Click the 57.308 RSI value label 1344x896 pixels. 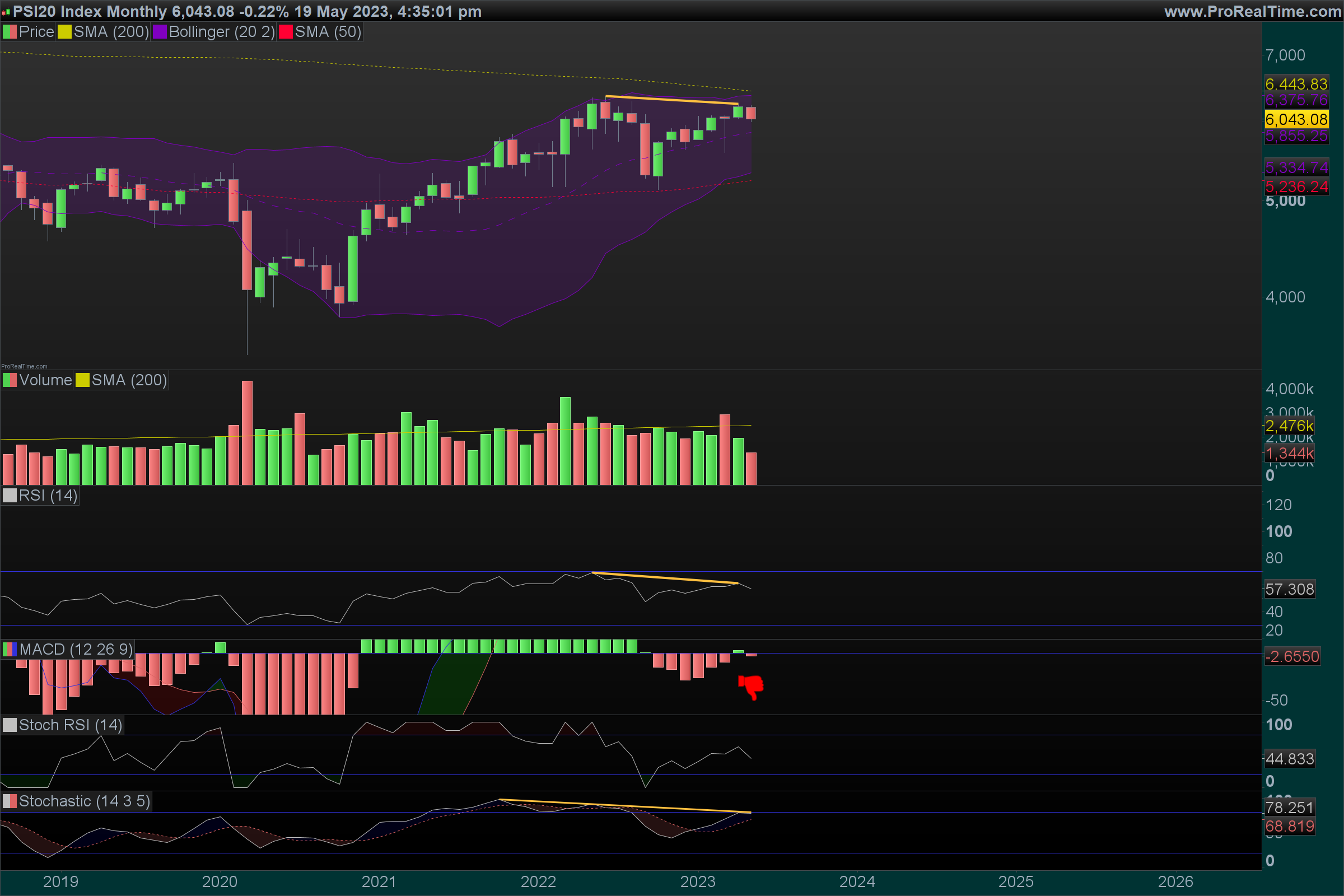point(1289,589)
